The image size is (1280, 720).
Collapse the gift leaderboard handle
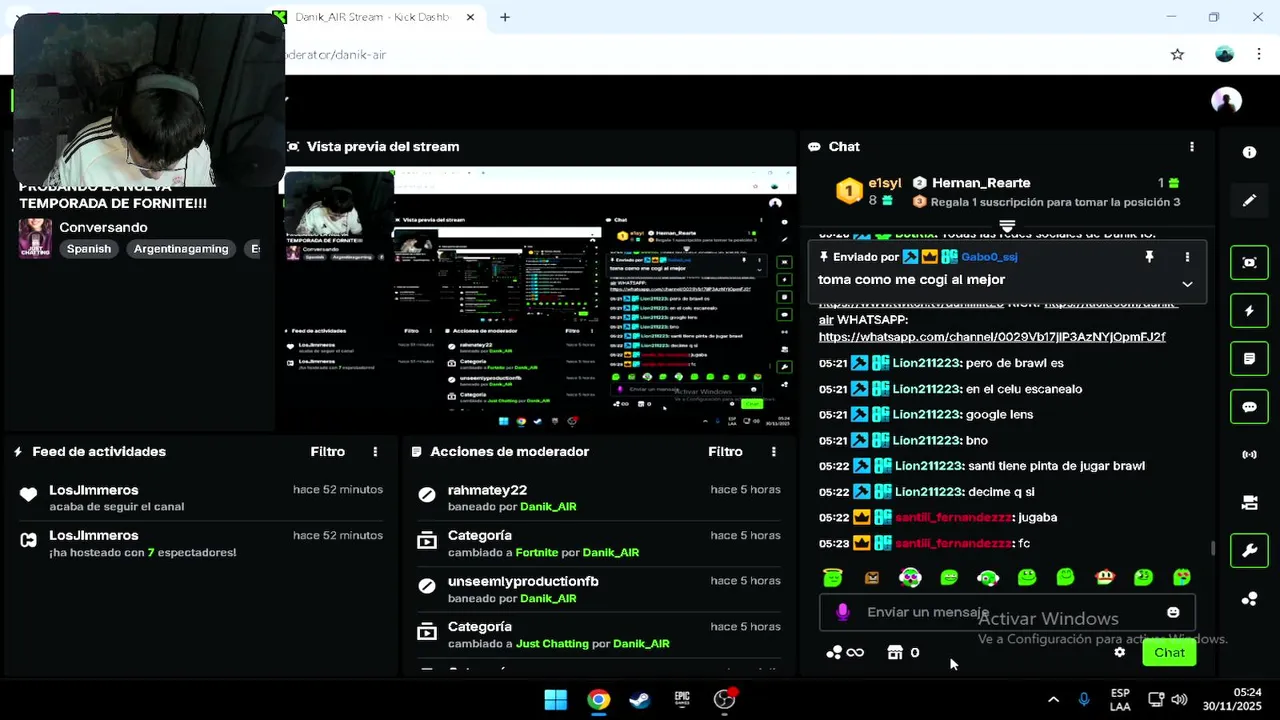[1007, 226]
